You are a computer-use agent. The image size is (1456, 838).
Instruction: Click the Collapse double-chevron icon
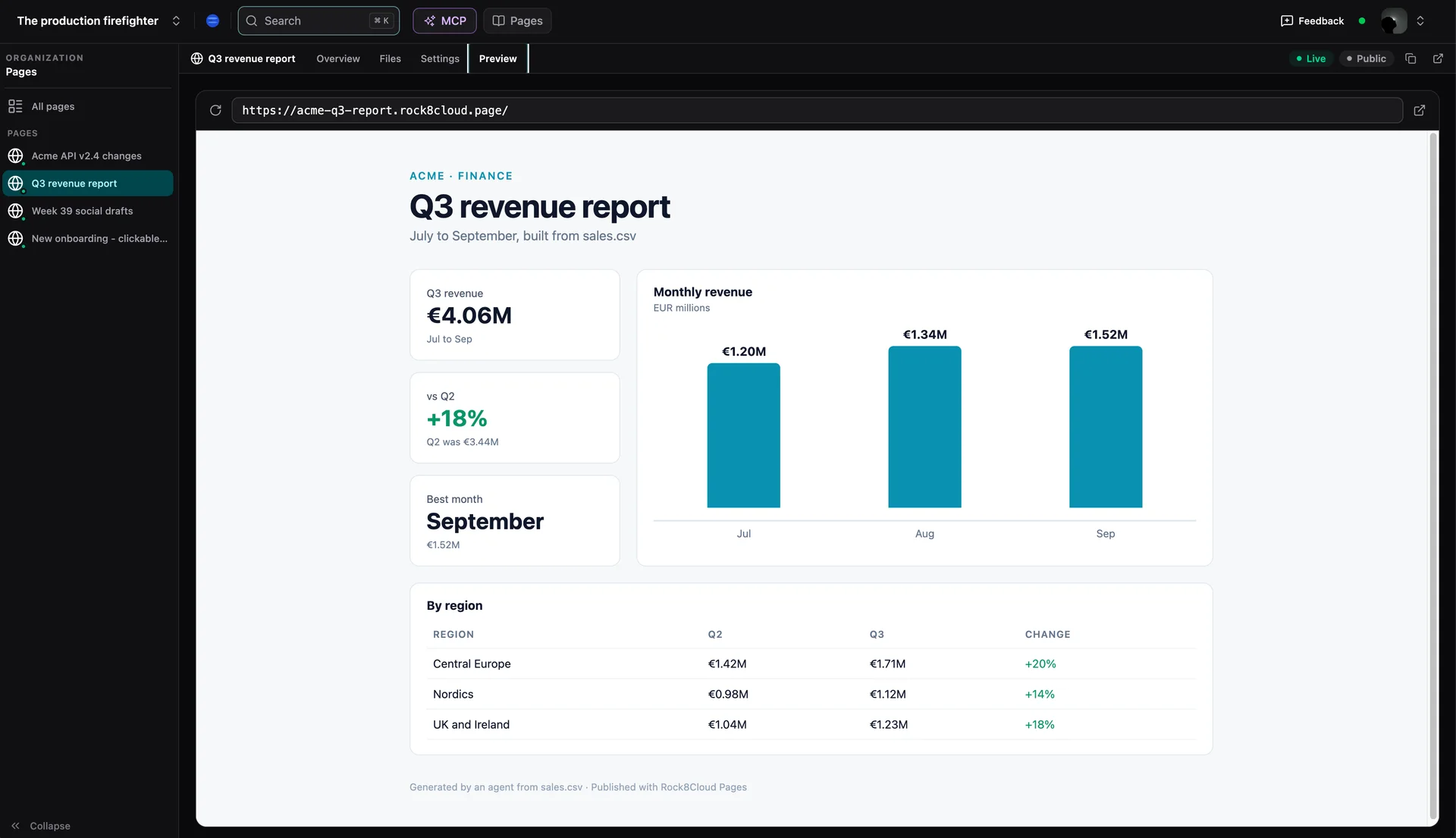(15, 826)
